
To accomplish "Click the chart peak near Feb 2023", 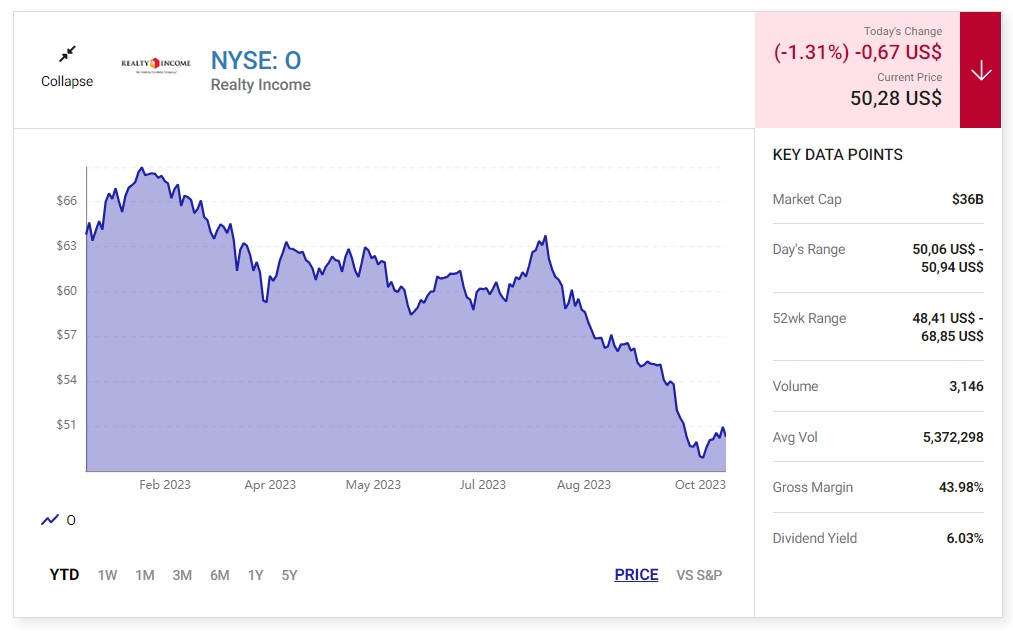I will pyautogui.click(x=141, y=168).
